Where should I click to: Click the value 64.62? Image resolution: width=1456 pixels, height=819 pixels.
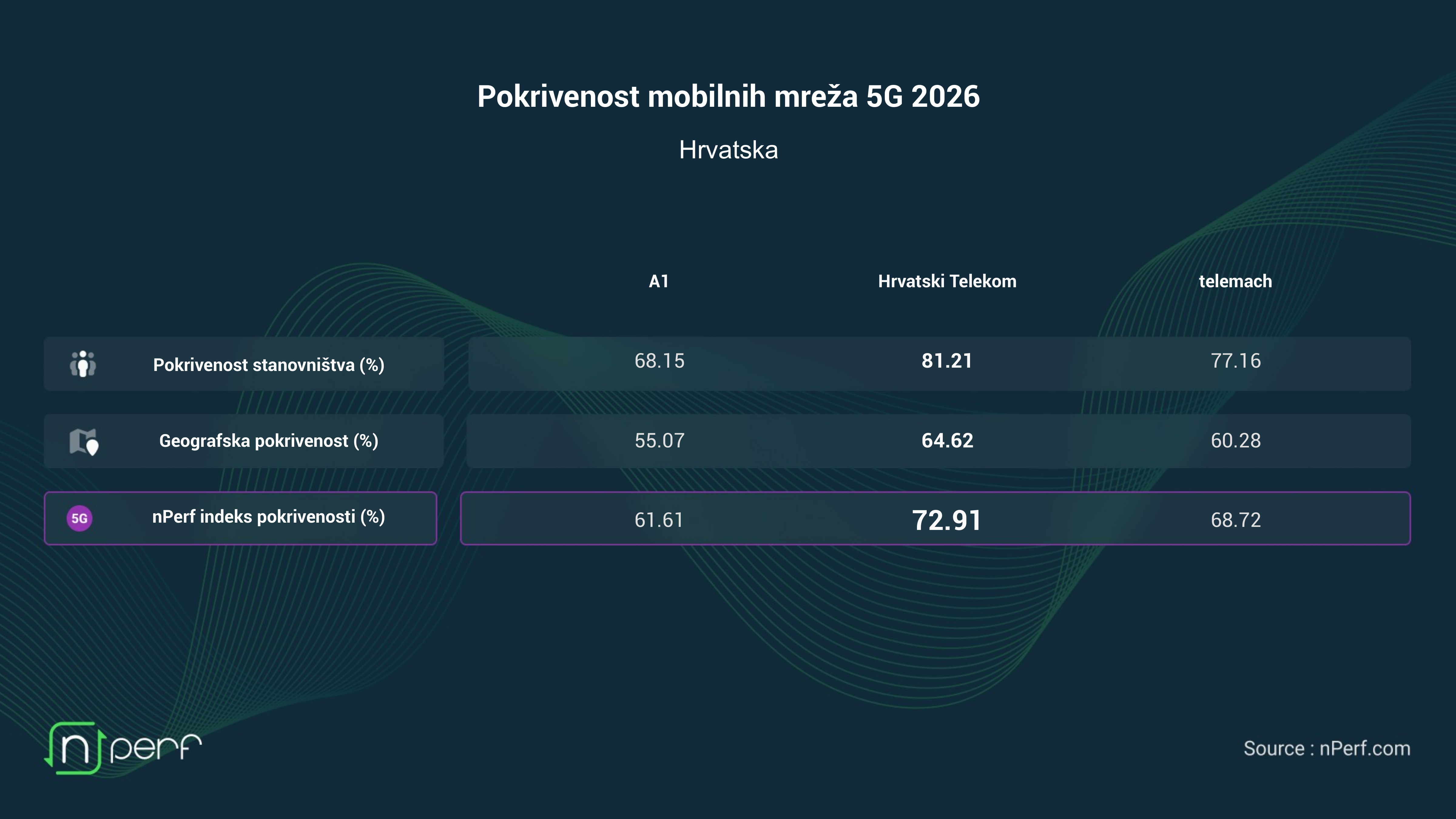947,440
